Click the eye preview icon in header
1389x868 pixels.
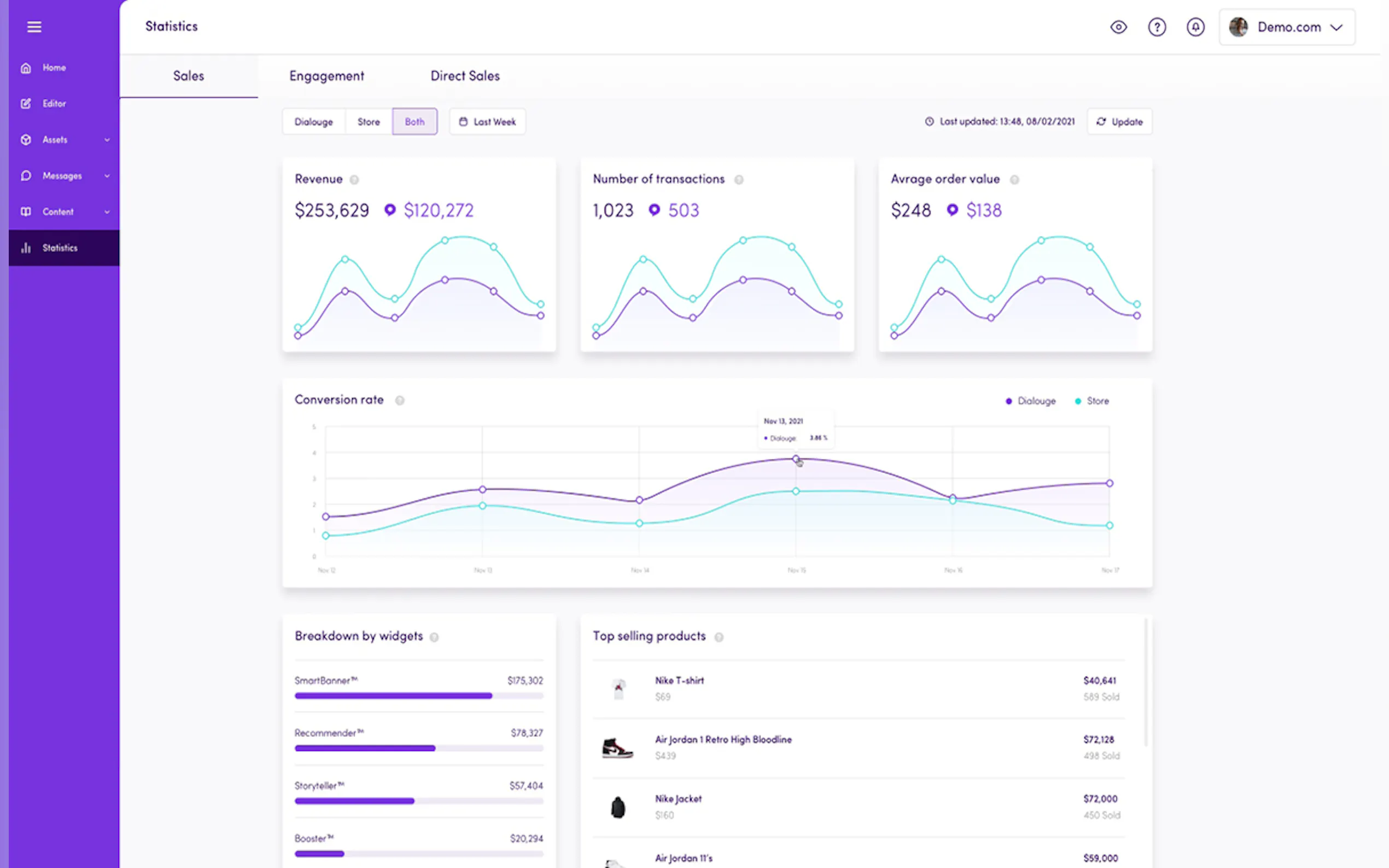1118,27
